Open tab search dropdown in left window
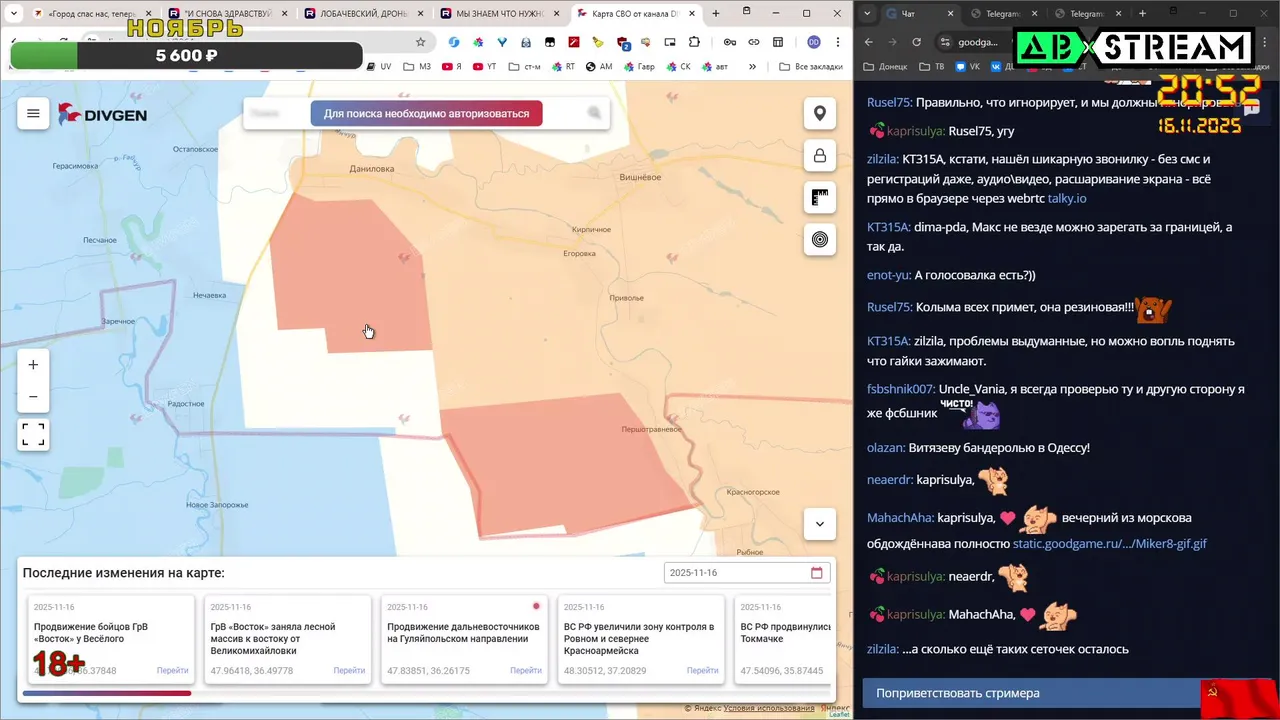The height and width of the screenshot is (720, 1280). (14, 14)
